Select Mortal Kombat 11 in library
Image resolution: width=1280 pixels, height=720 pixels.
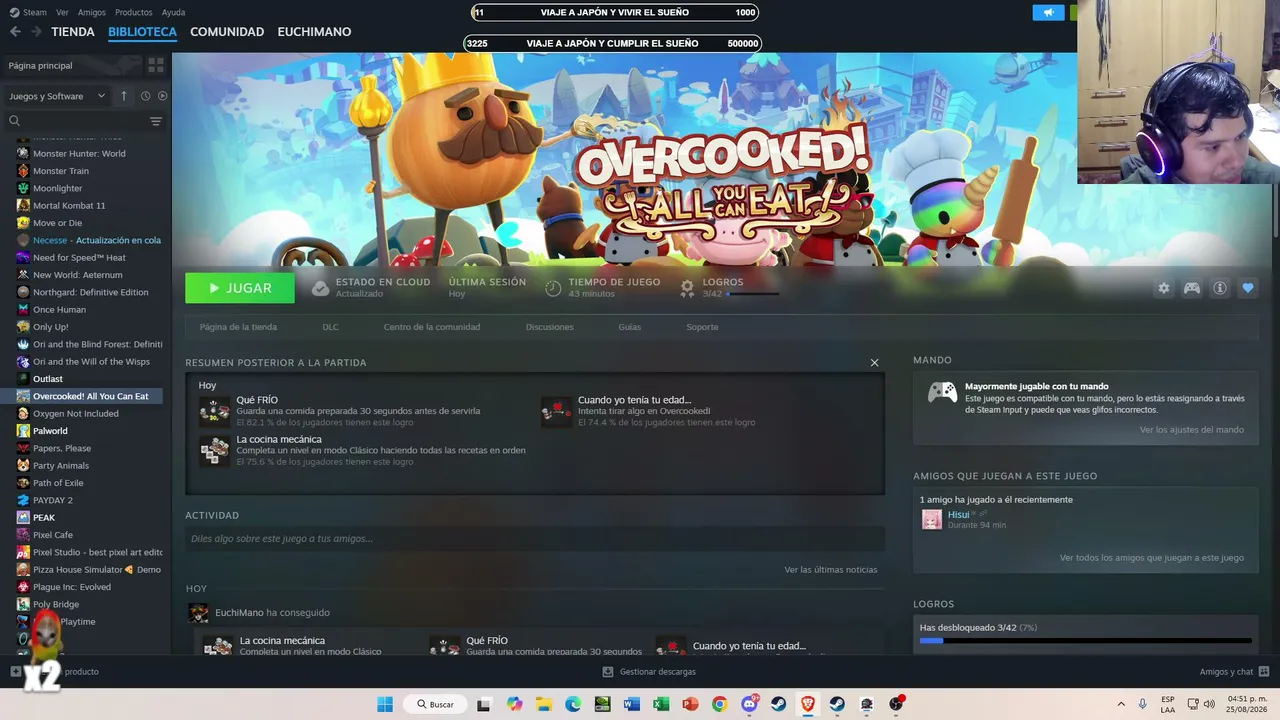[69, 206]
